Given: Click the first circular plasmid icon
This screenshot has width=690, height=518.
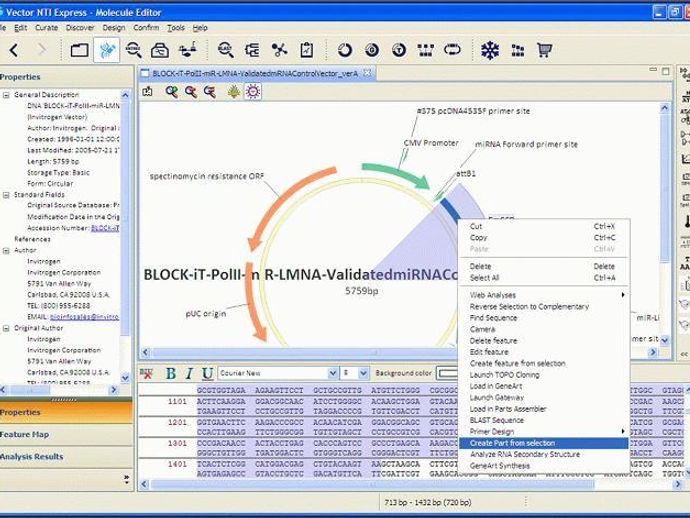Looking at the screenshot, I should tap(345, 50).
